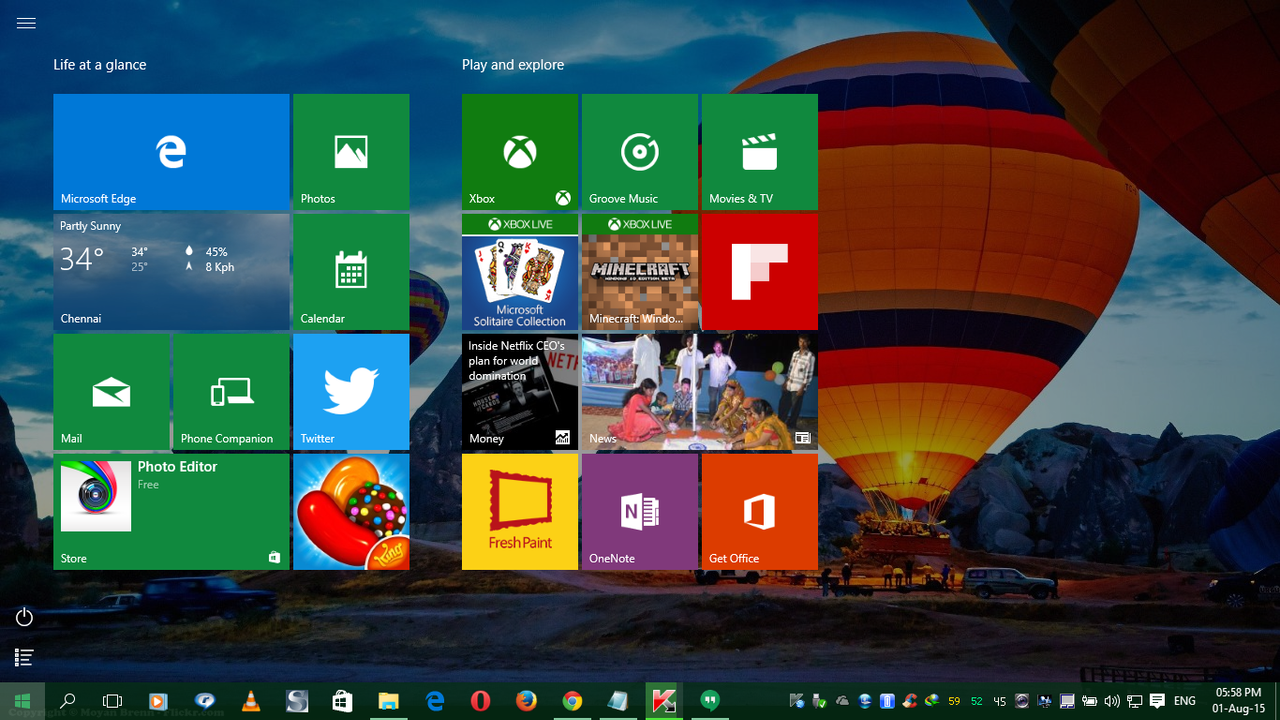Launch Edge browser from taskbar

(x=435, y=702)
